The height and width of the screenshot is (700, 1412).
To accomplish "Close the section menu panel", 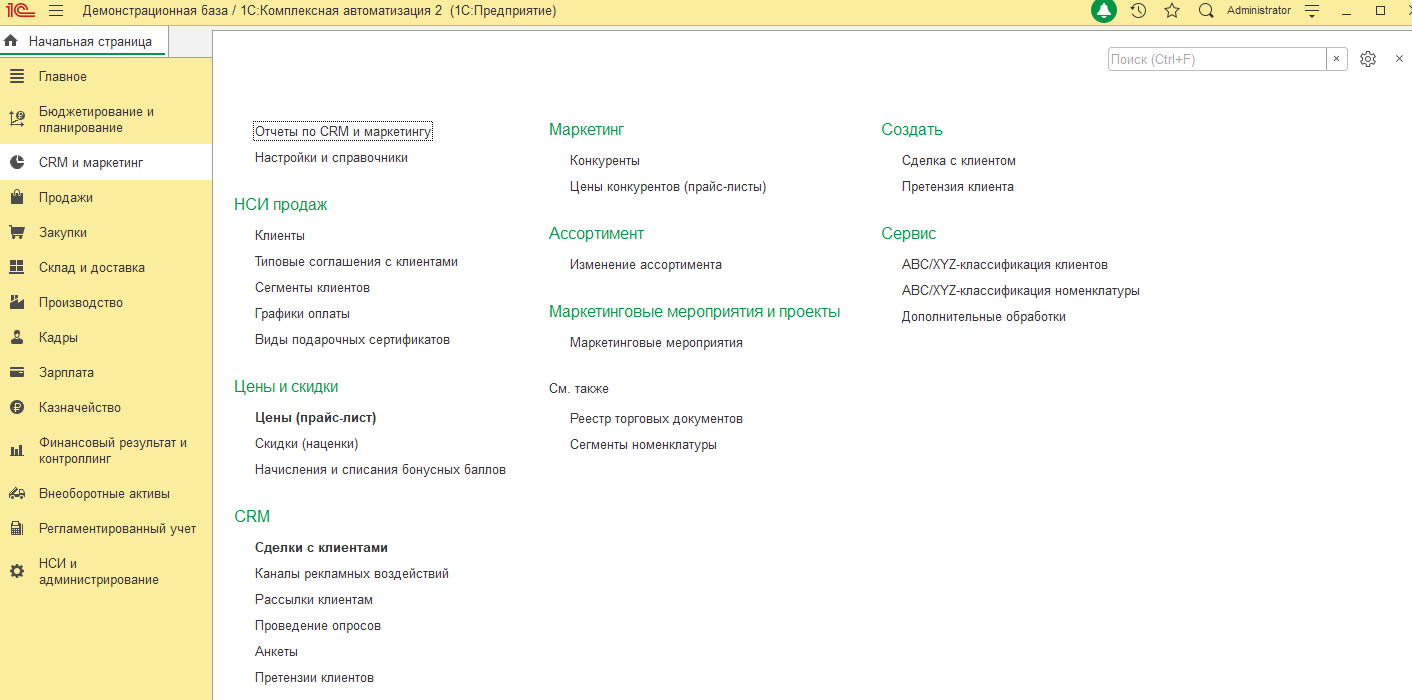I will (1399, 59).
